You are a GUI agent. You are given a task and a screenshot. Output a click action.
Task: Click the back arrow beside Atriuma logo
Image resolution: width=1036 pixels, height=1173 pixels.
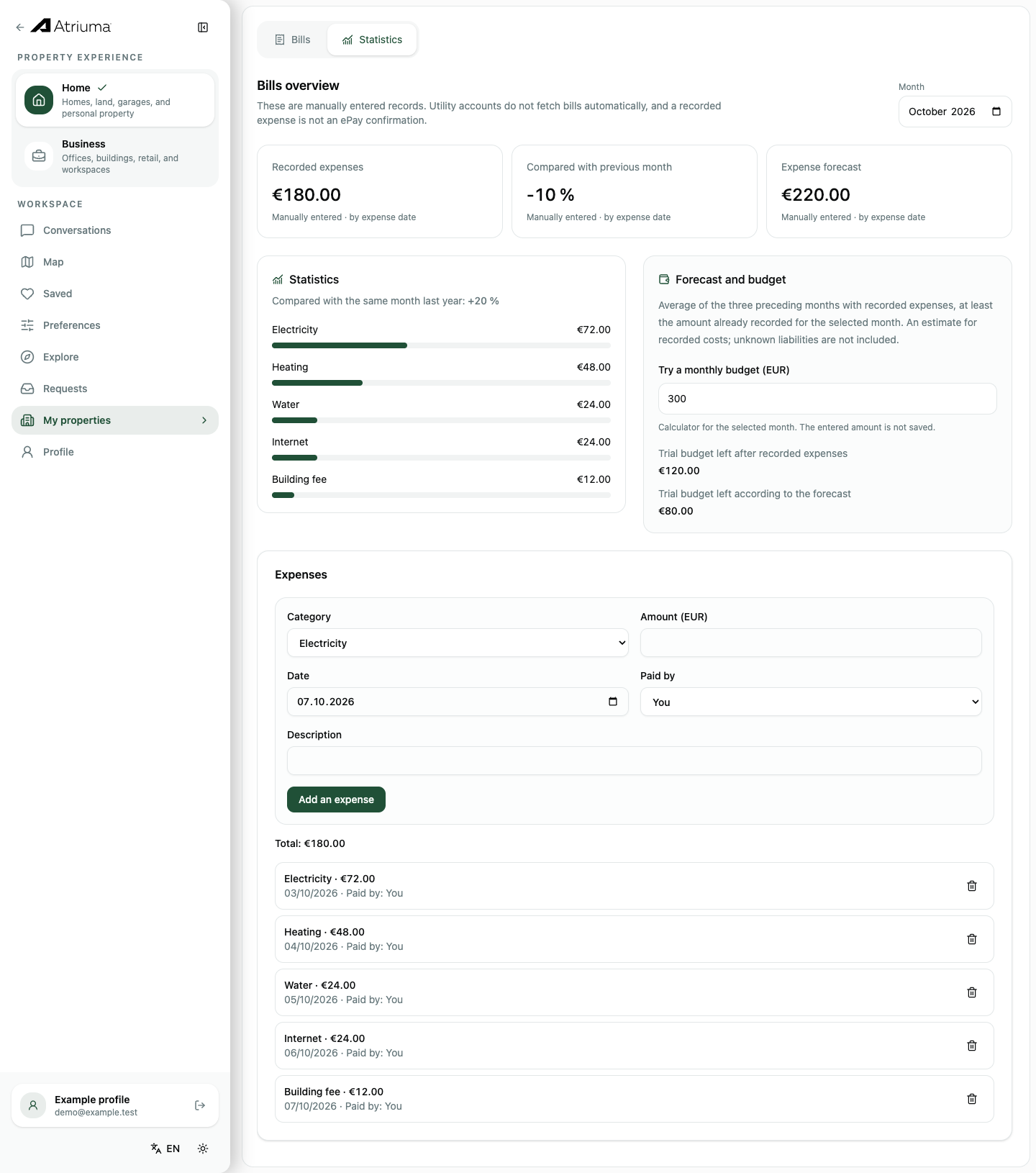[x=20, y=27]
